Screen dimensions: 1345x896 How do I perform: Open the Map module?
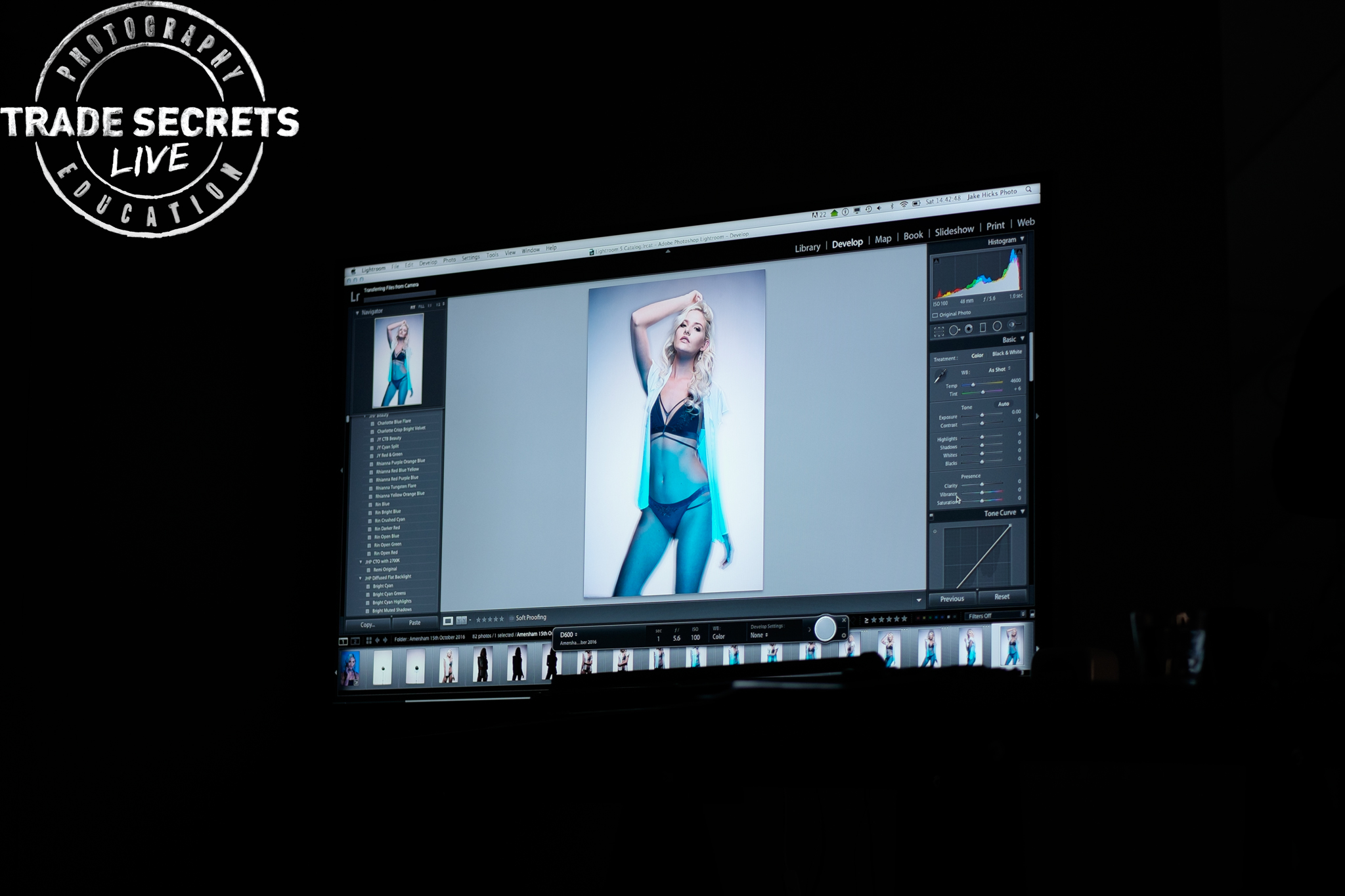point(883,239)
